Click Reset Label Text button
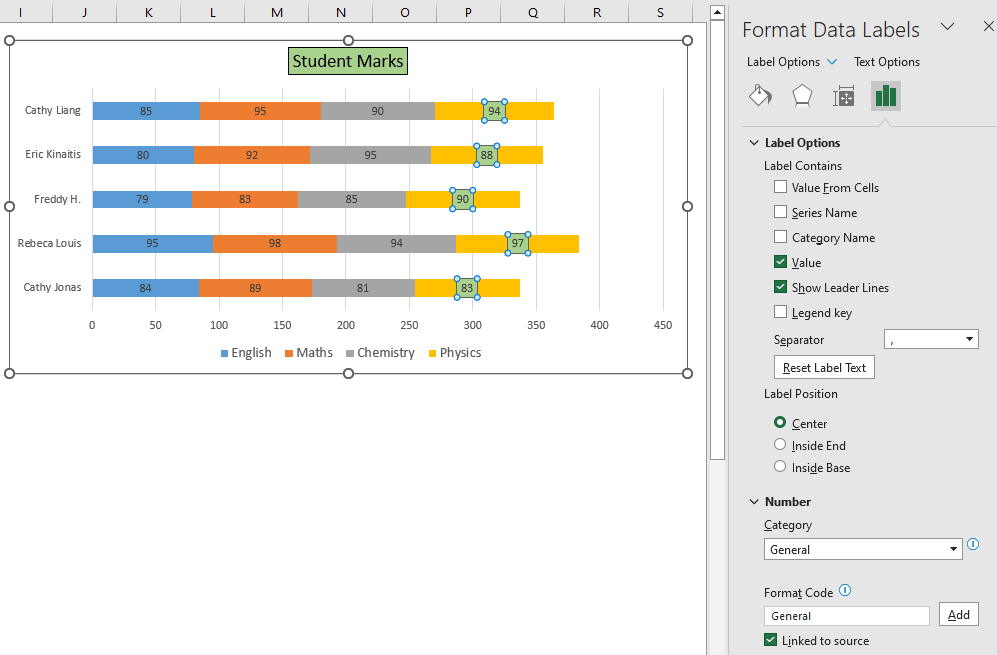997x655 pixels. tap(824, 368)
